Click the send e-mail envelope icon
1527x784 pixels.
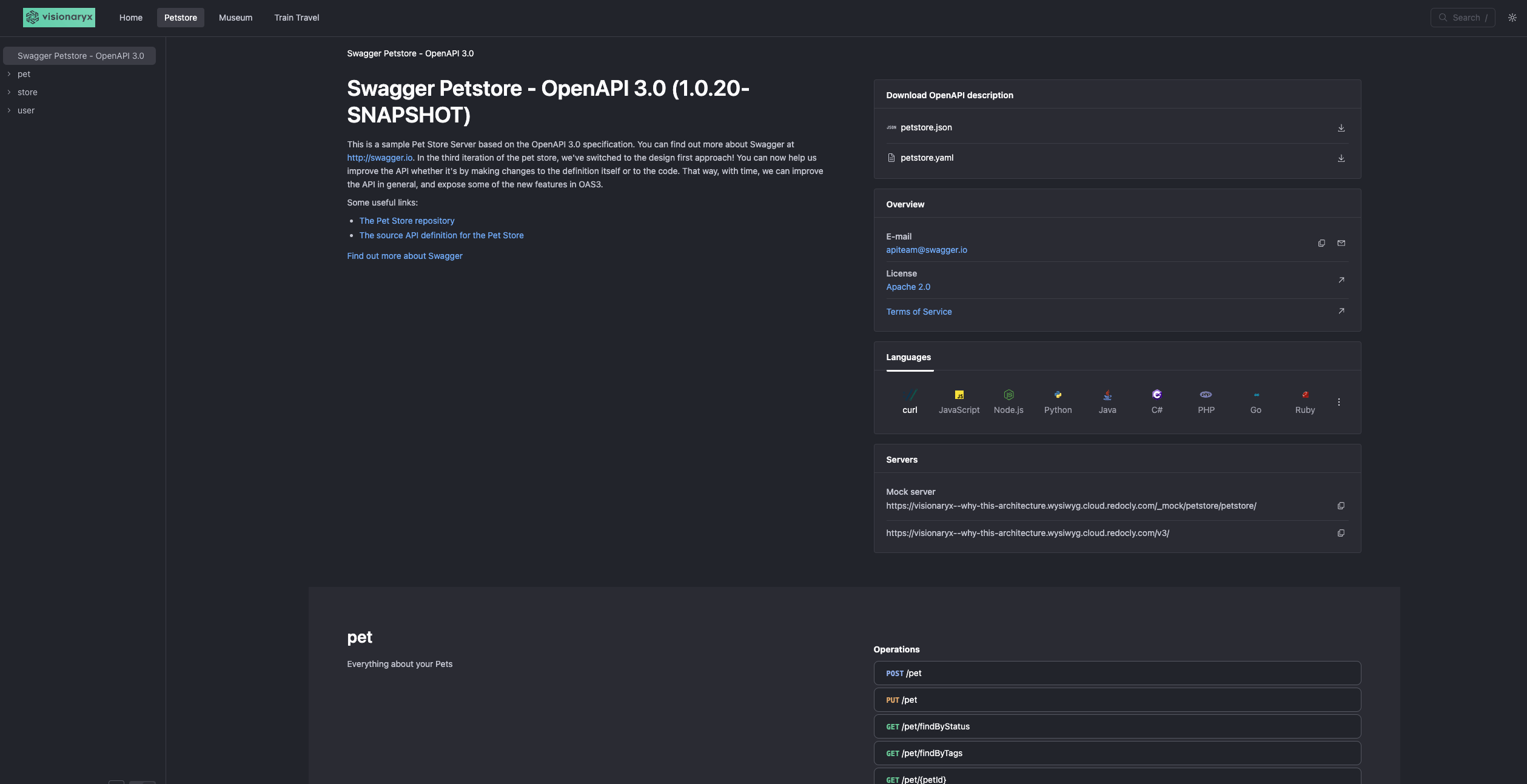tap(1341, 243)
